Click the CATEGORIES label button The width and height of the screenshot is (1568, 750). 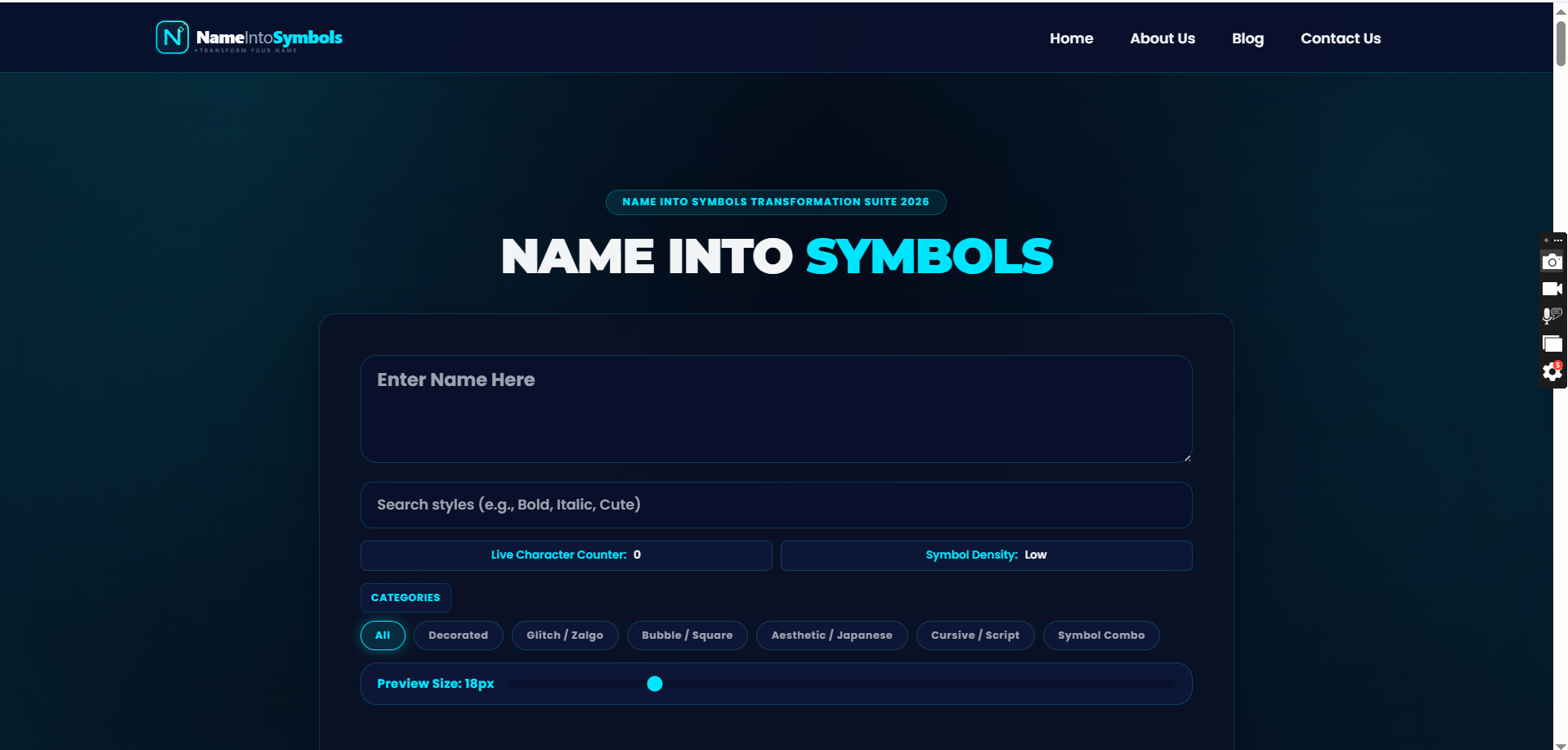(x=405, y=598)
